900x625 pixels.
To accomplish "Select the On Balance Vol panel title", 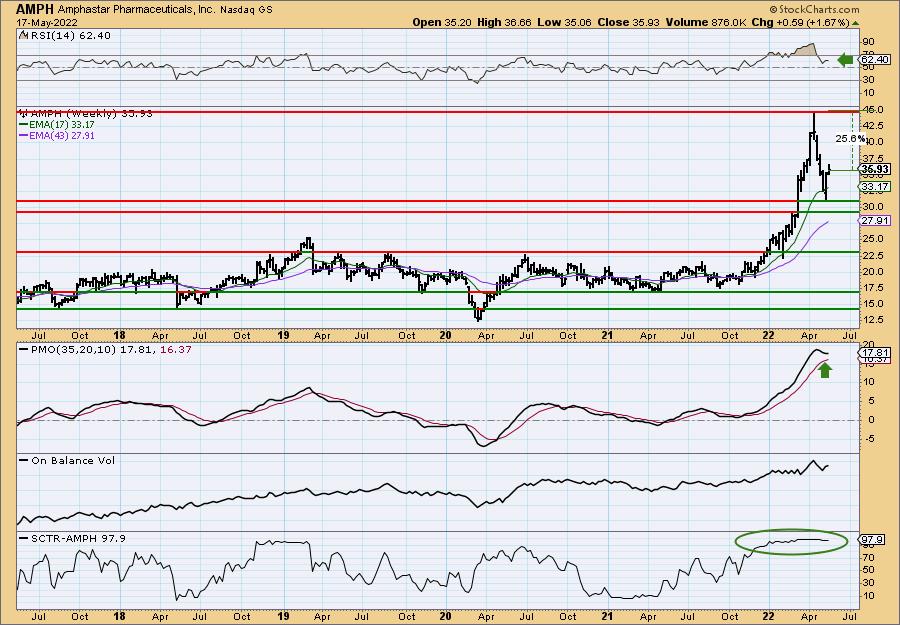I will pyautogui.click(x=68, y=460).
